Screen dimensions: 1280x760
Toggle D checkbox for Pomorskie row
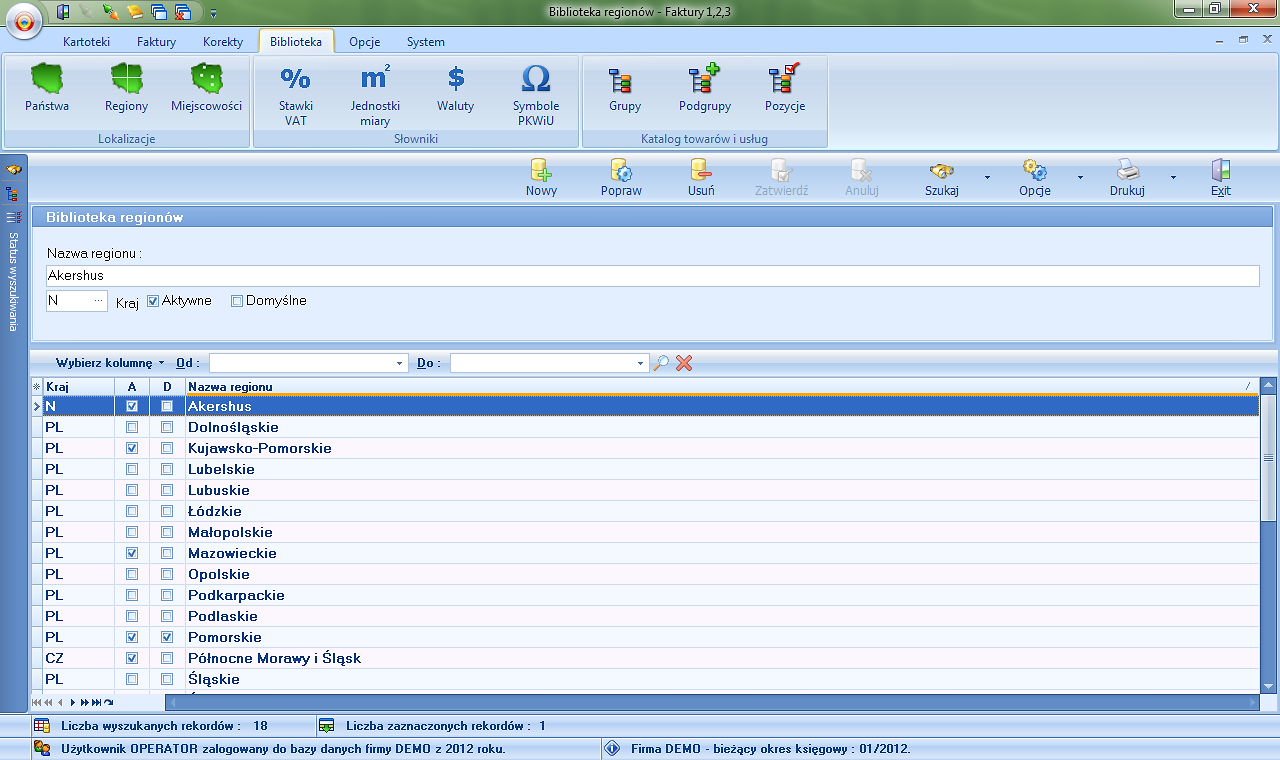click(167, 638)
